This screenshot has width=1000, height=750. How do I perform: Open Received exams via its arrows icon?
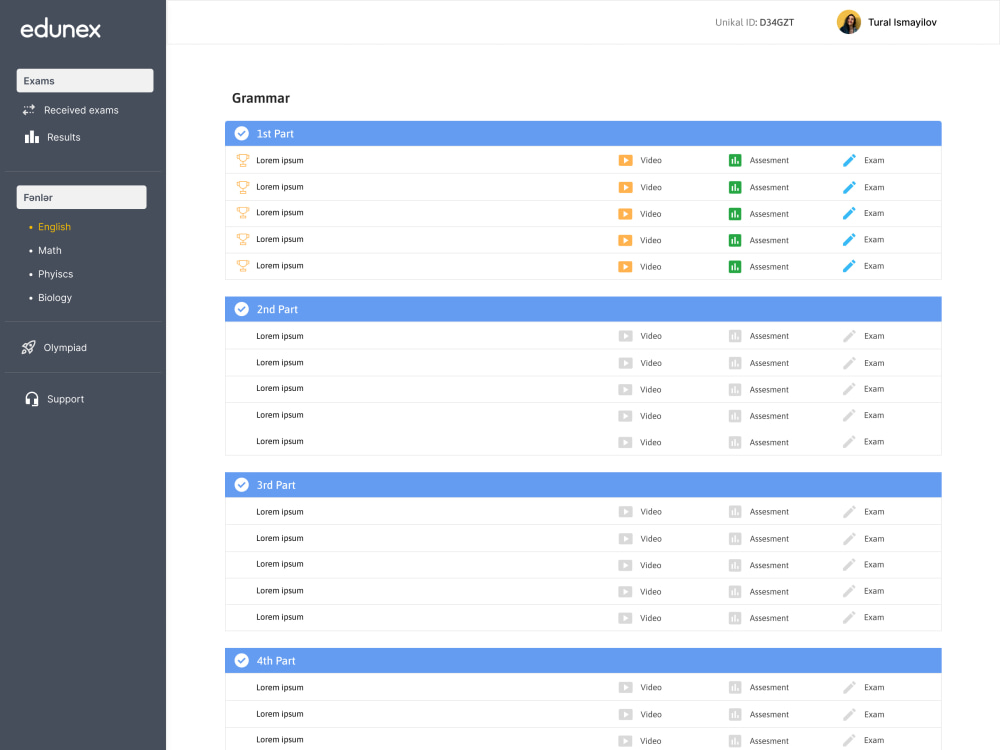pyautogui.click(x=29, y=110)
